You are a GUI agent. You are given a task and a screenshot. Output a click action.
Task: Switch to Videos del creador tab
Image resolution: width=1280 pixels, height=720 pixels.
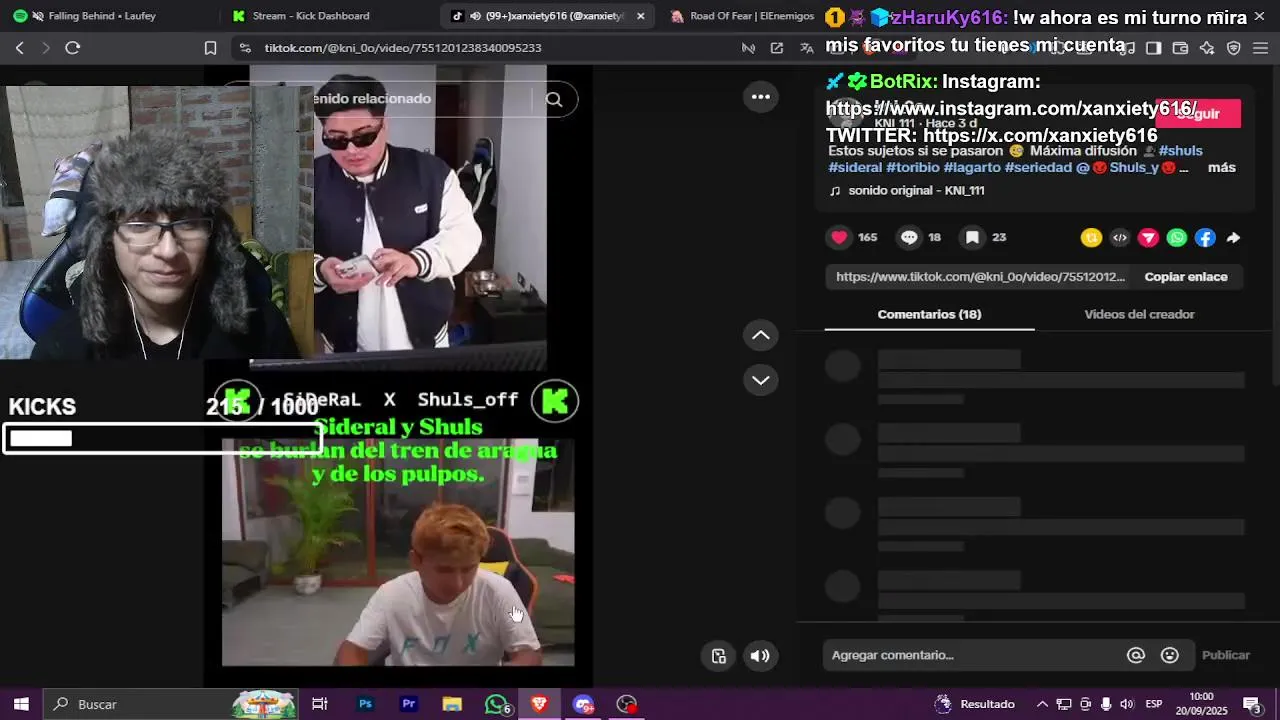point(1139,314)
